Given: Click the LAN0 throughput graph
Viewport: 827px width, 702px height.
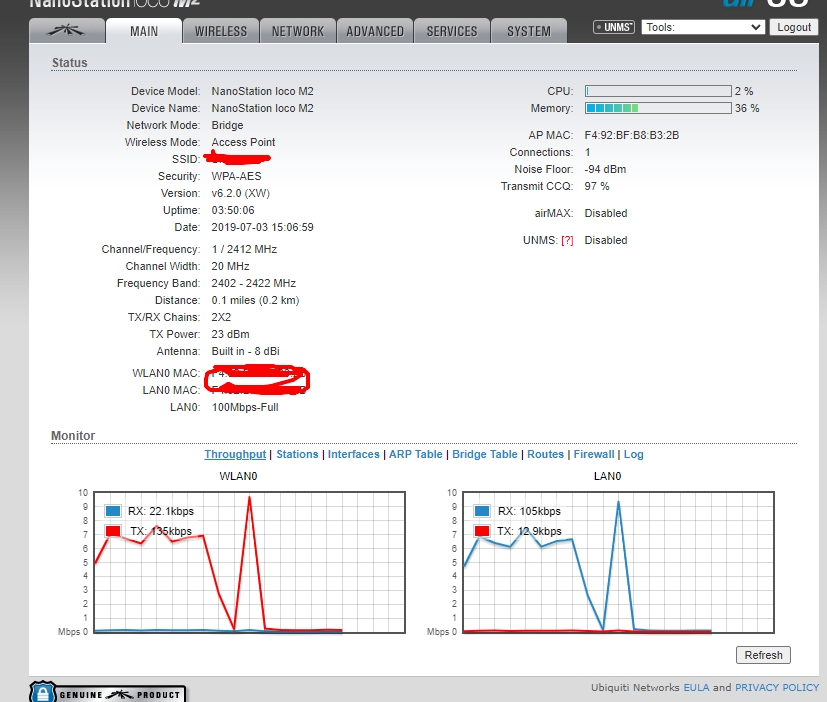Looking at the screenshot, I should [x=618, y=562].
